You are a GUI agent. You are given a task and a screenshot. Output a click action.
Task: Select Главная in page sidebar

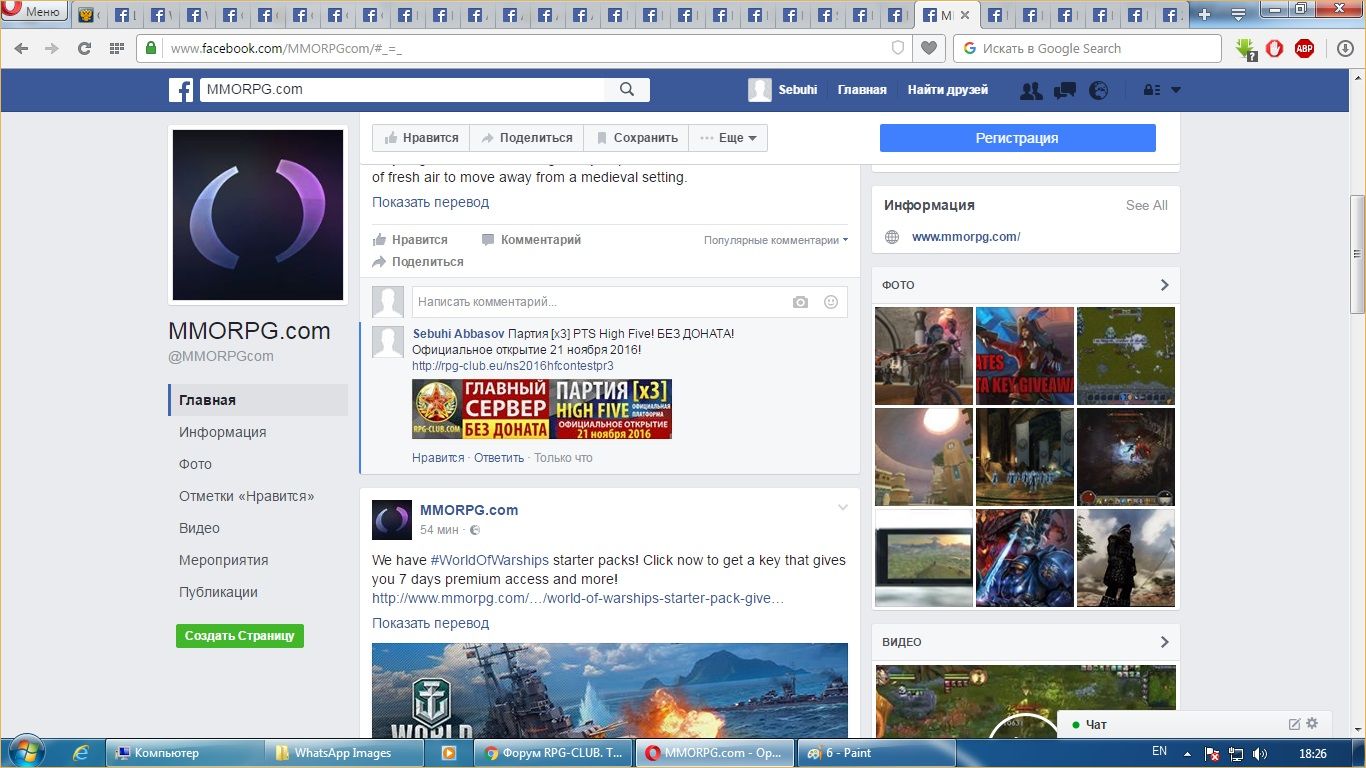pyautogui.click(x=258, y=400)
